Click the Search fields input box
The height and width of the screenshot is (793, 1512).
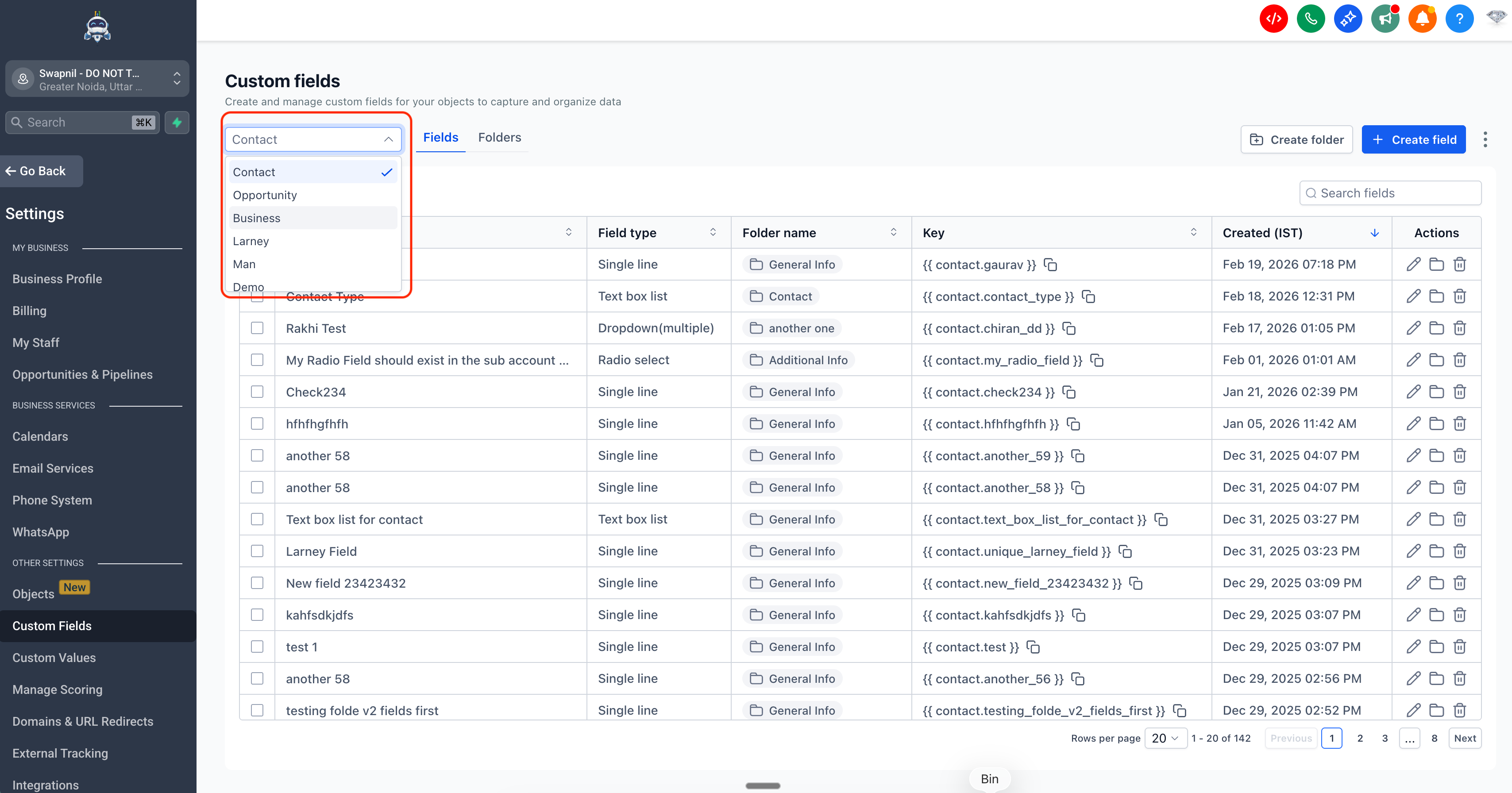tap(1390, 192)
